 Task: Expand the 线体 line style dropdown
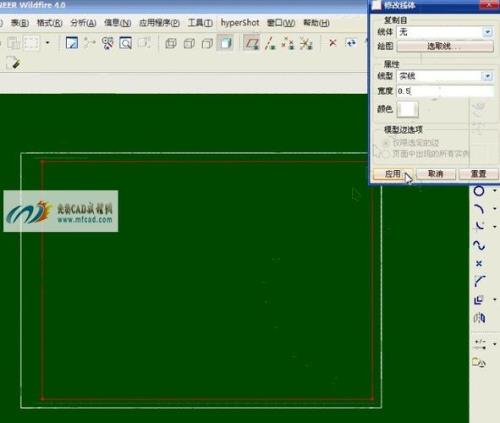pyautogui.click(x=488, y=32)
